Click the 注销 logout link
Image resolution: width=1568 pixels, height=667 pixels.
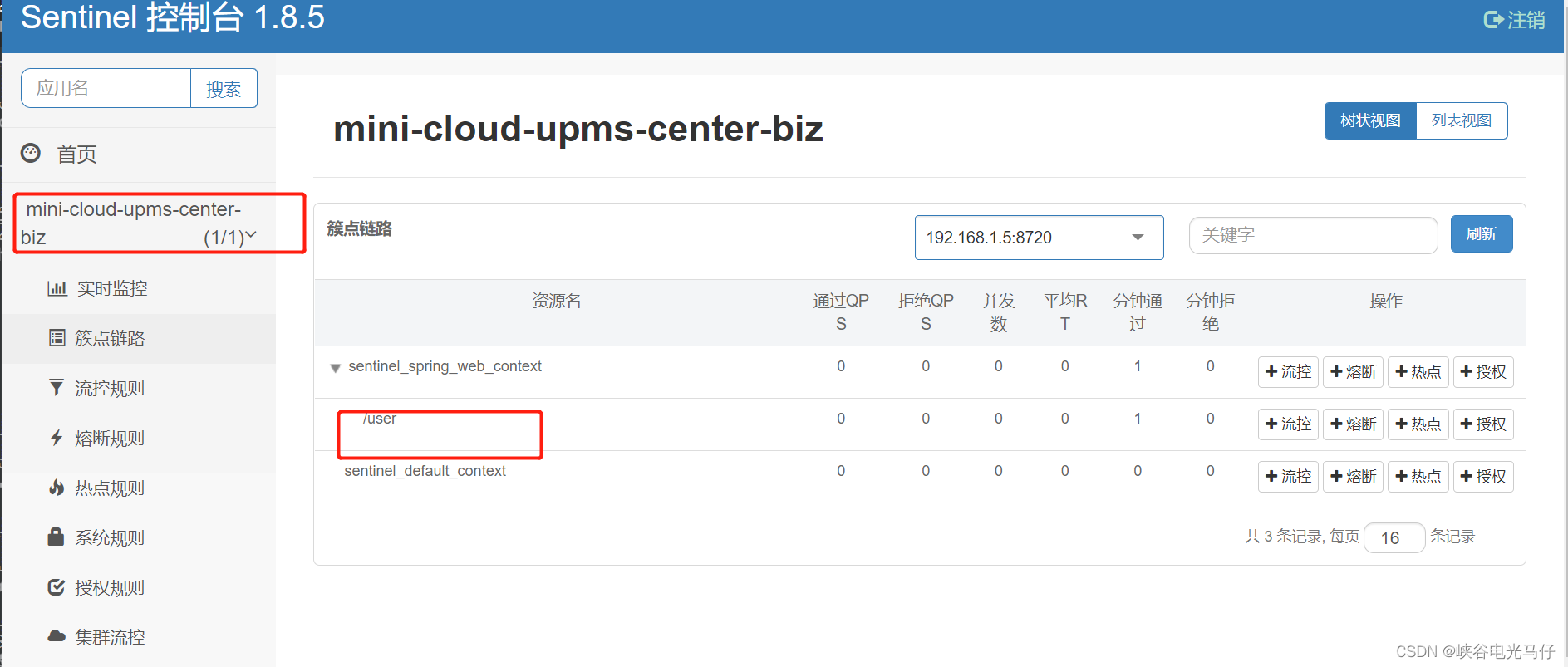pyautogui.click(x=1526, y=19)
